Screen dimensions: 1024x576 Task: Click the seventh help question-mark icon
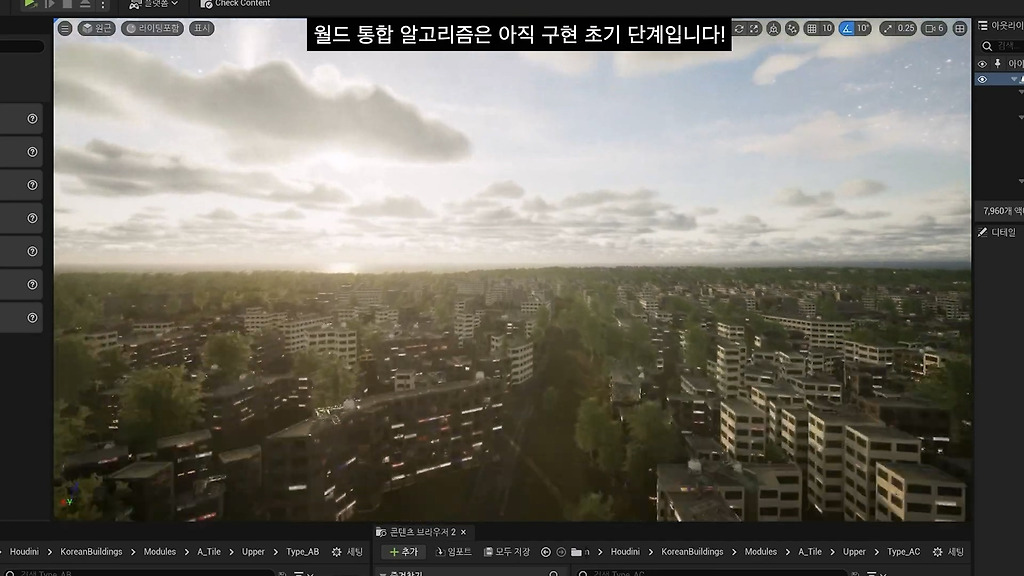tap(32, 317)
